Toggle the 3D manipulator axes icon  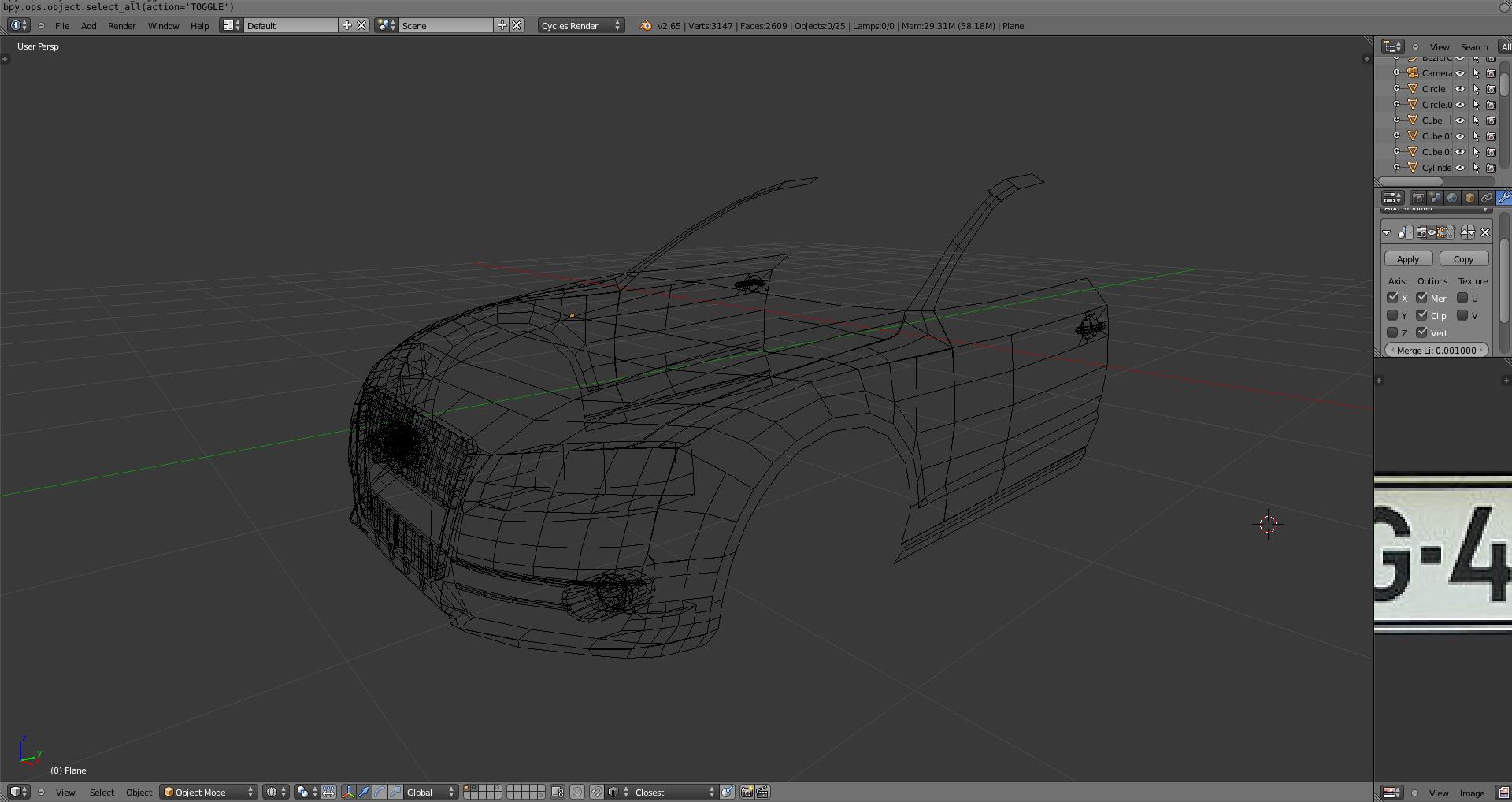[348, 792]
